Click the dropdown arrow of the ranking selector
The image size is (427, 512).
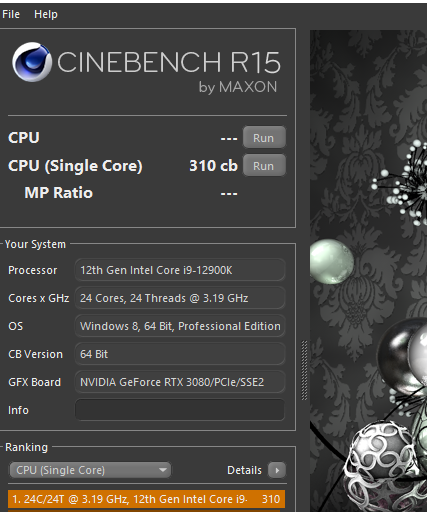coord(163,470)
